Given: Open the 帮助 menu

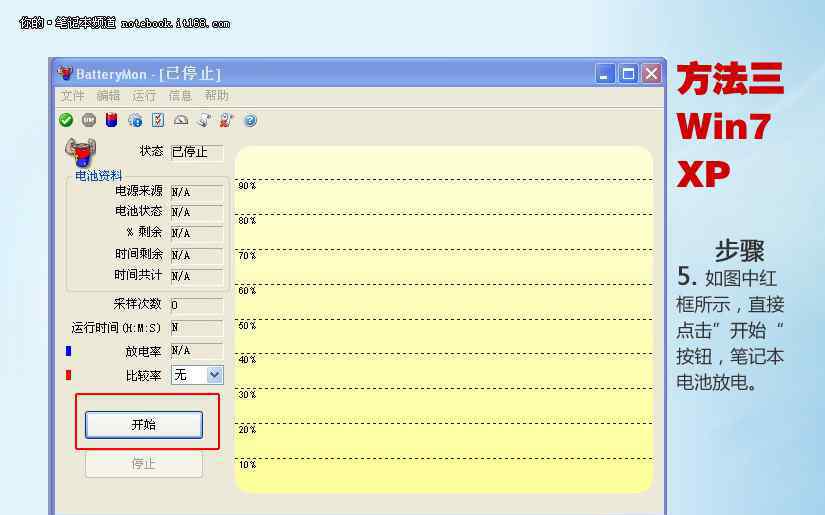Looking at the screenshot, I should (x=216, y=96).
